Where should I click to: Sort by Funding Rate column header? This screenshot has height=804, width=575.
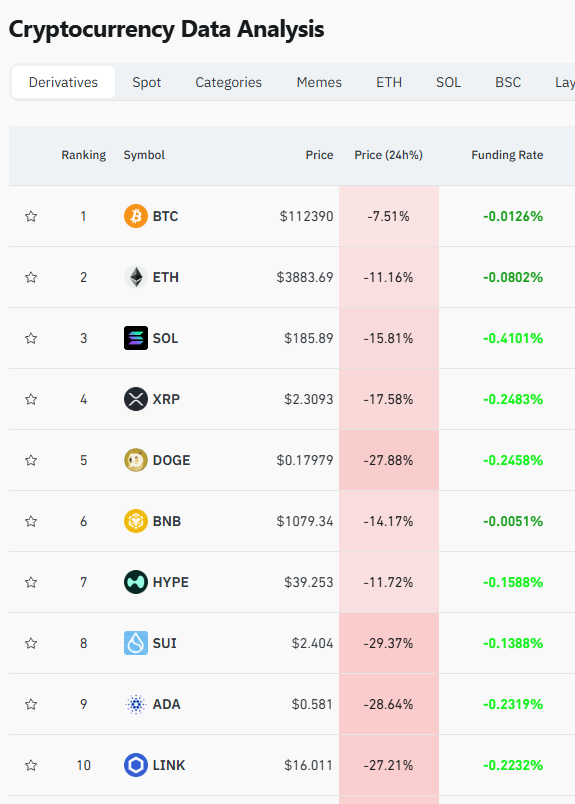pyautogui.click(x=507, y=155)
